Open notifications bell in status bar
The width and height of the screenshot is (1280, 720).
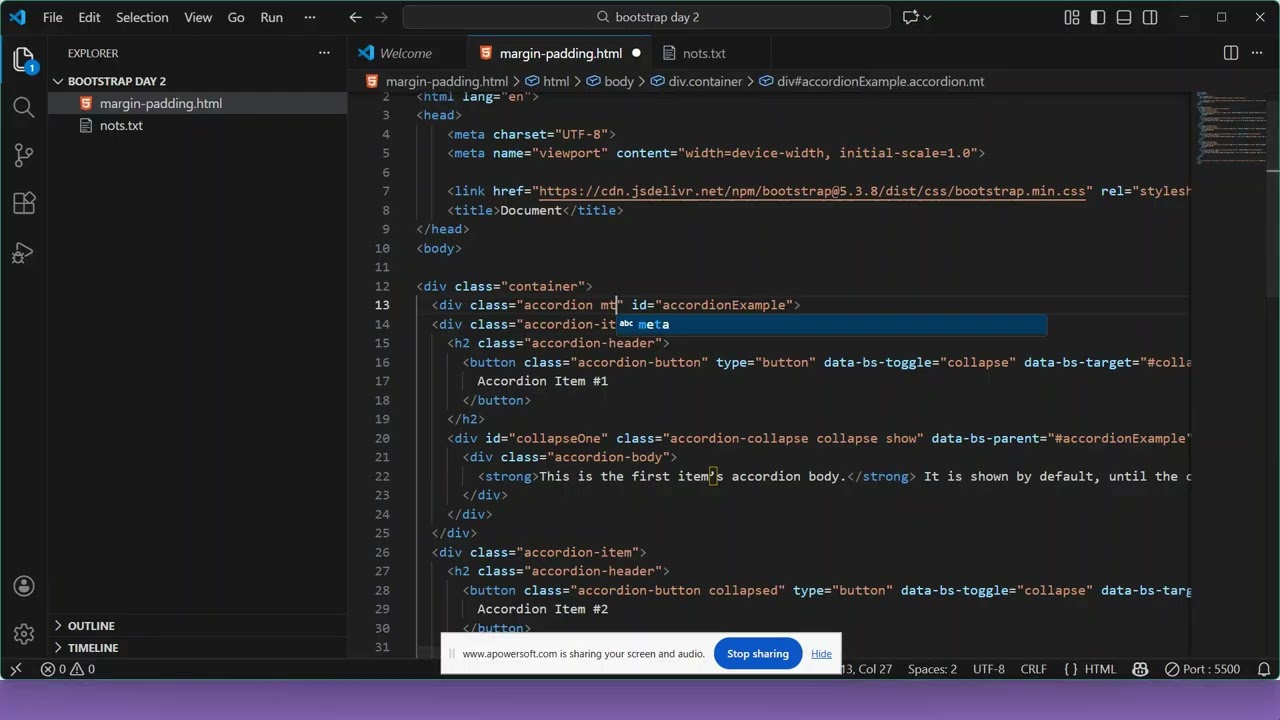pos(1265,669)
